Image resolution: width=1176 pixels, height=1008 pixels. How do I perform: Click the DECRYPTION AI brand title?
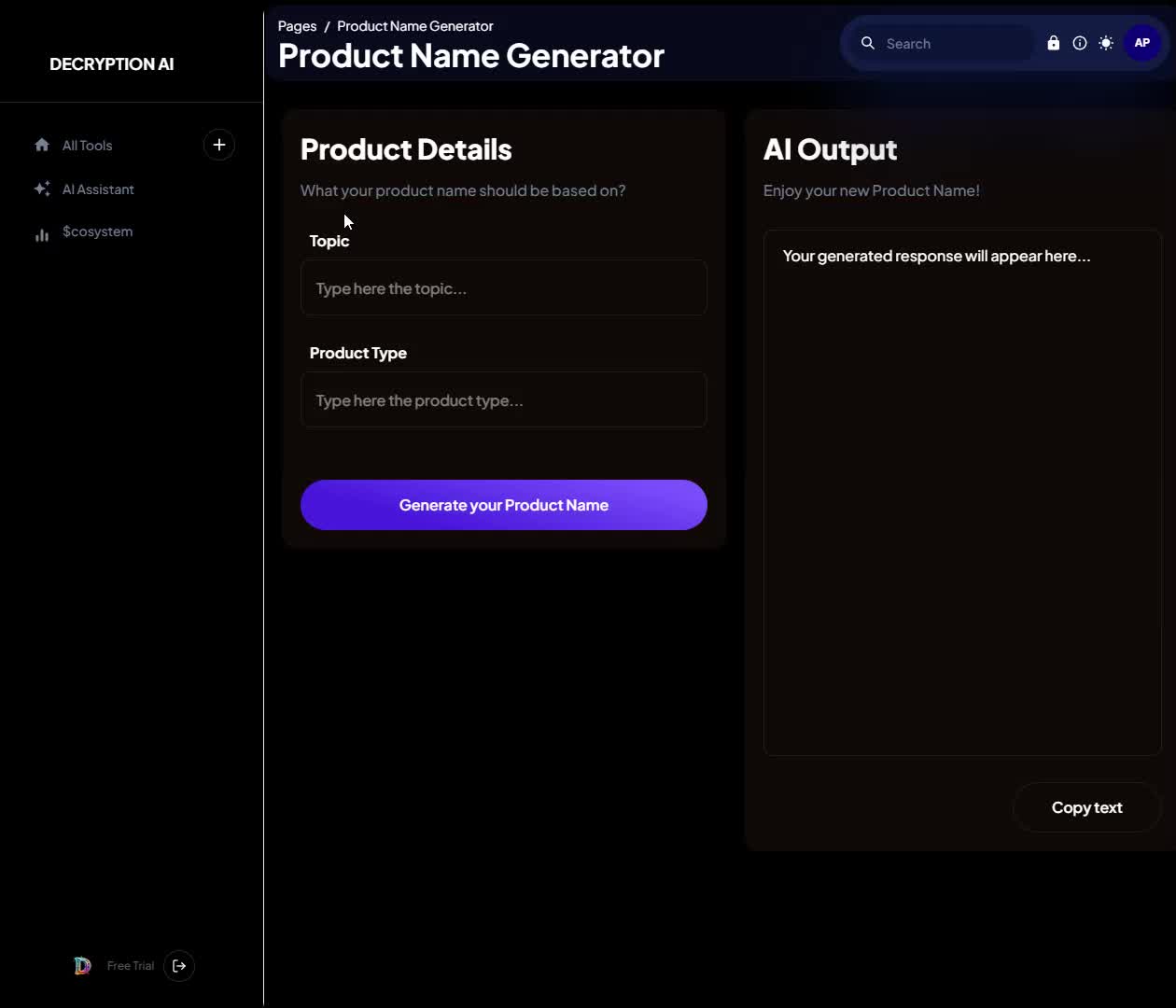(x=112, y=64)
